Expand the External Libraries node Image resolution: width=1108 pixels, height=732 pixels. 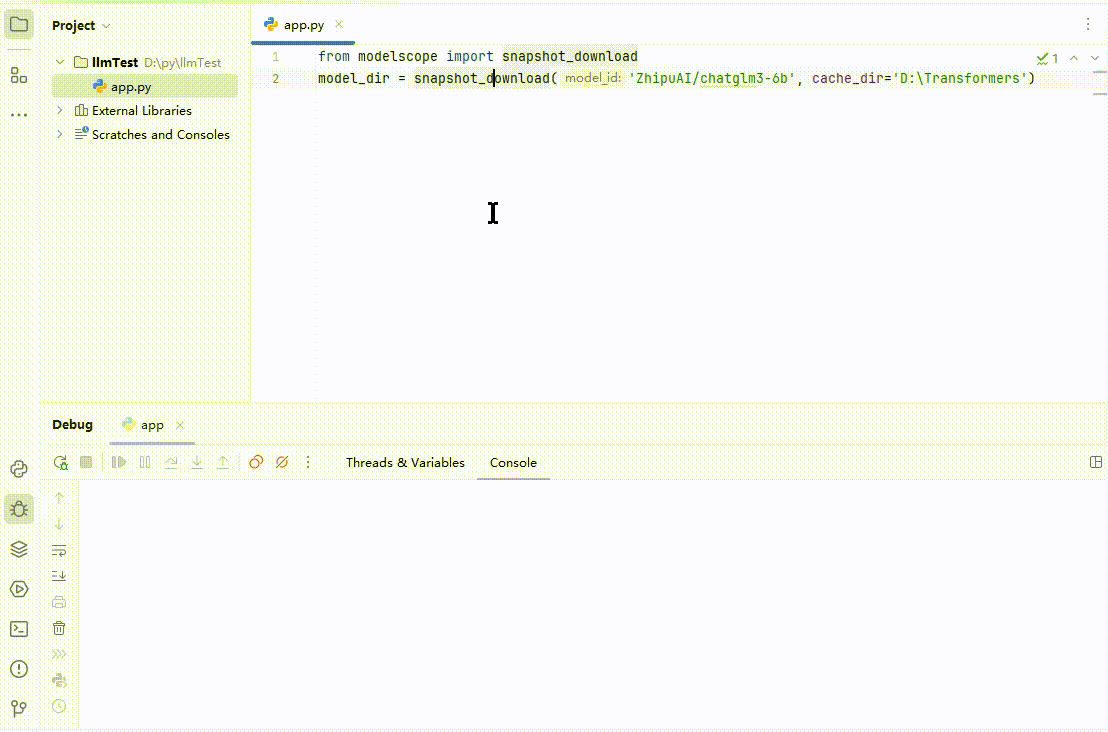pos(60,110)
